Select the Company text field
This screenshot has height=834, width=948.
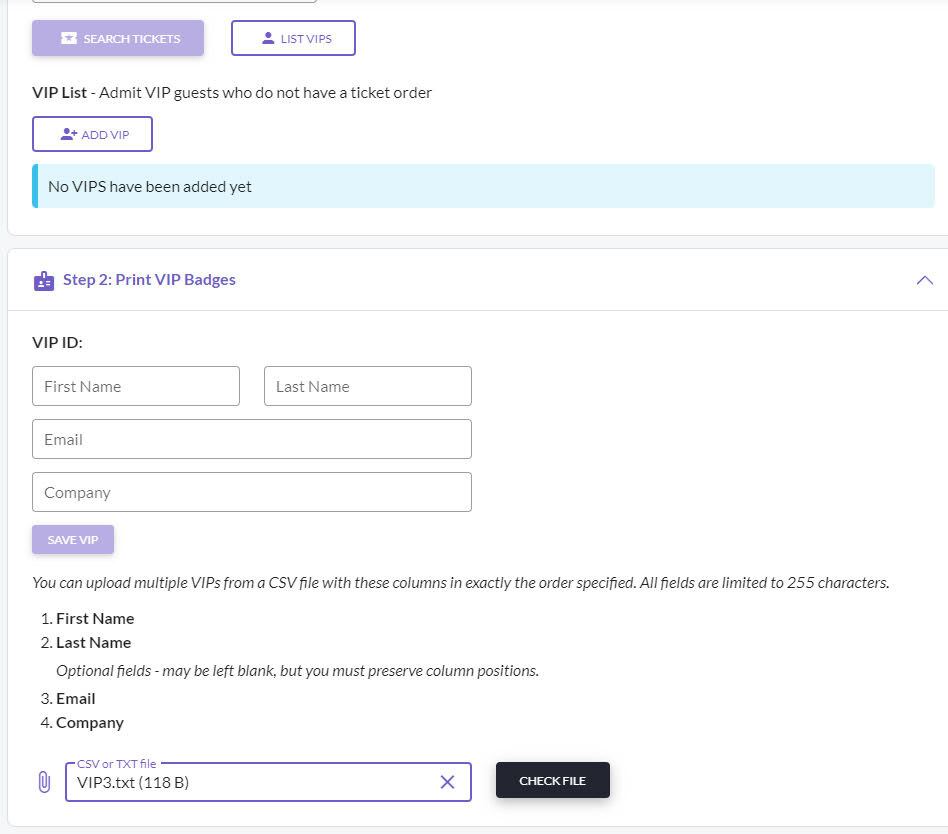pyautogui.click(x=252, y=492)
